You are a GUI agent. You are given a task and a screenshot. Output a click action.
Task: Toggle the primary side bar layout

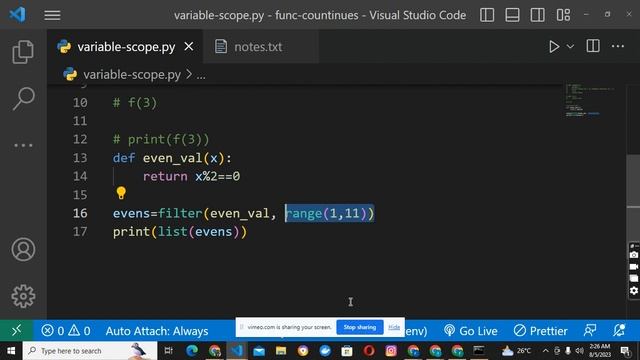487,15
